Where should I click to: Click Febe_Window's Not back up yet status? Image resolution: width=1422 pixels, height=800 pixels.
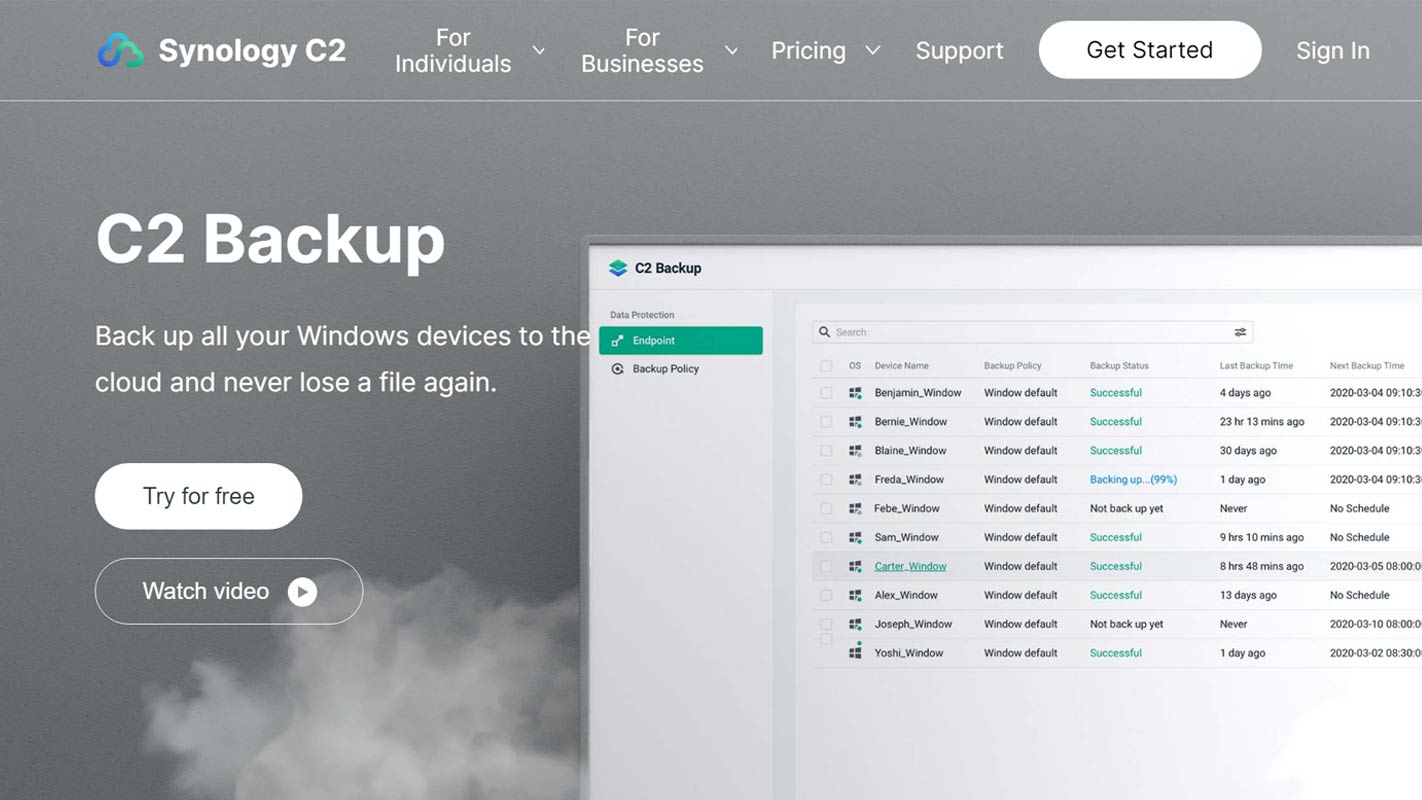pyautogui.click(x=1127, y=509)
